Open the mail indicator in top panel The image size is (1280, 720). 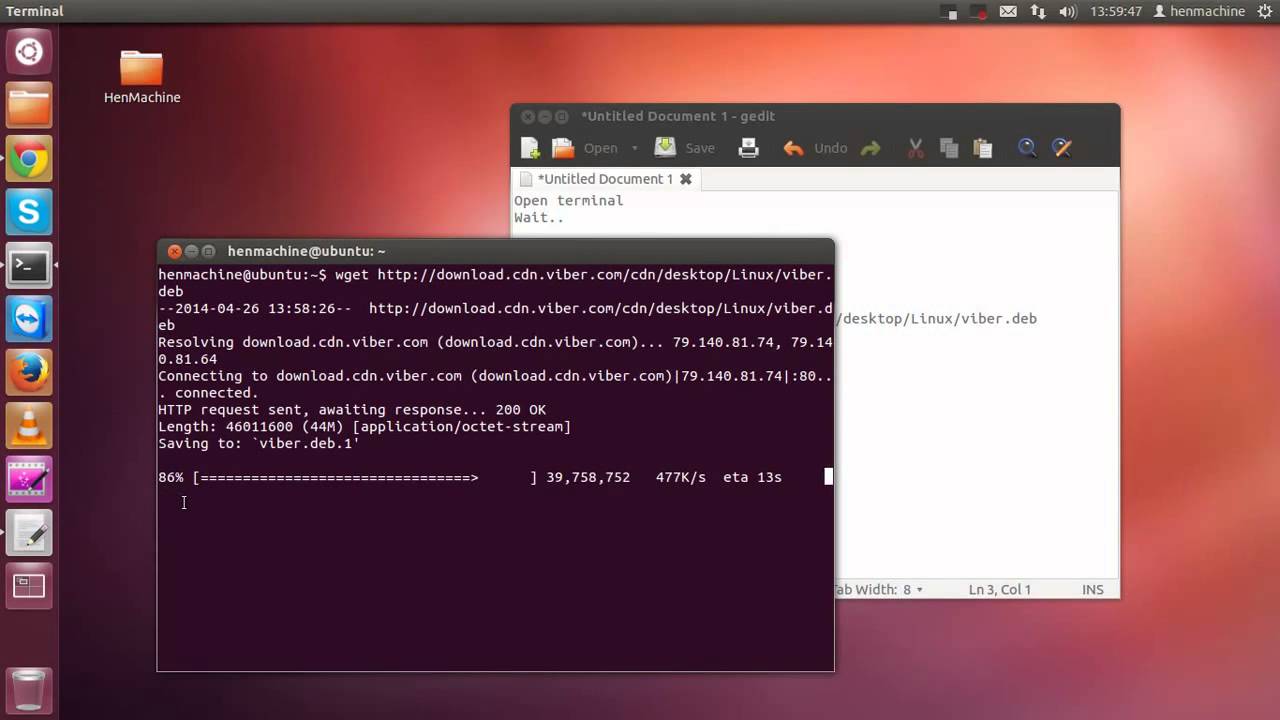[x=1008, y=12]
